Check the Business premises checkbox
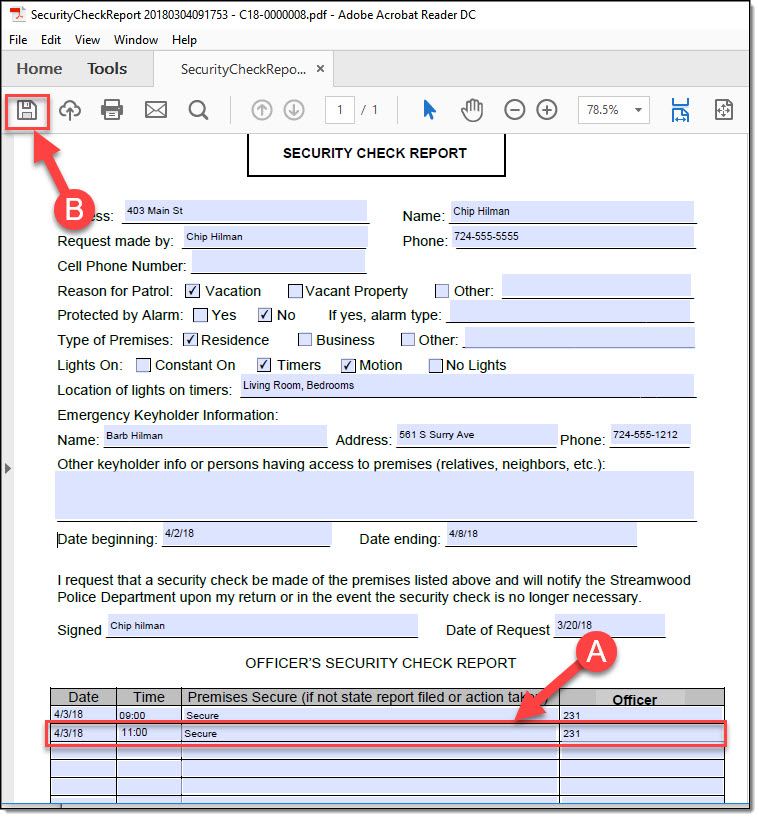 (x=305, y=340)
